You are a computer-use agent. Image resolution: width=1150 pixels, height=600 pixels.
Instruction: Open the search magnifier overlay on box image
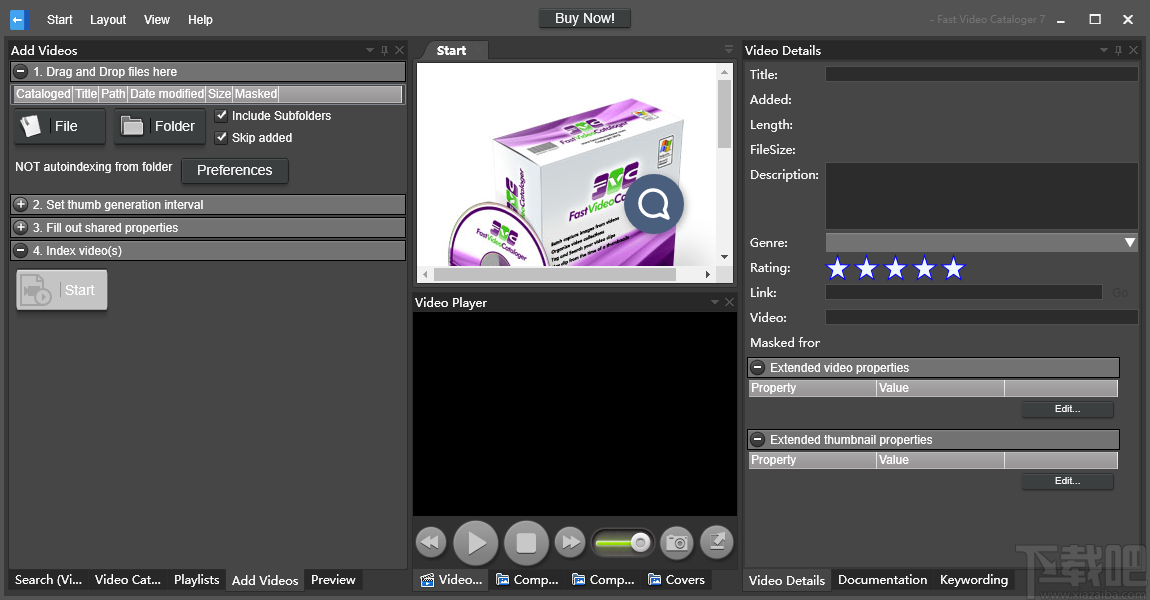click(654, 204)
